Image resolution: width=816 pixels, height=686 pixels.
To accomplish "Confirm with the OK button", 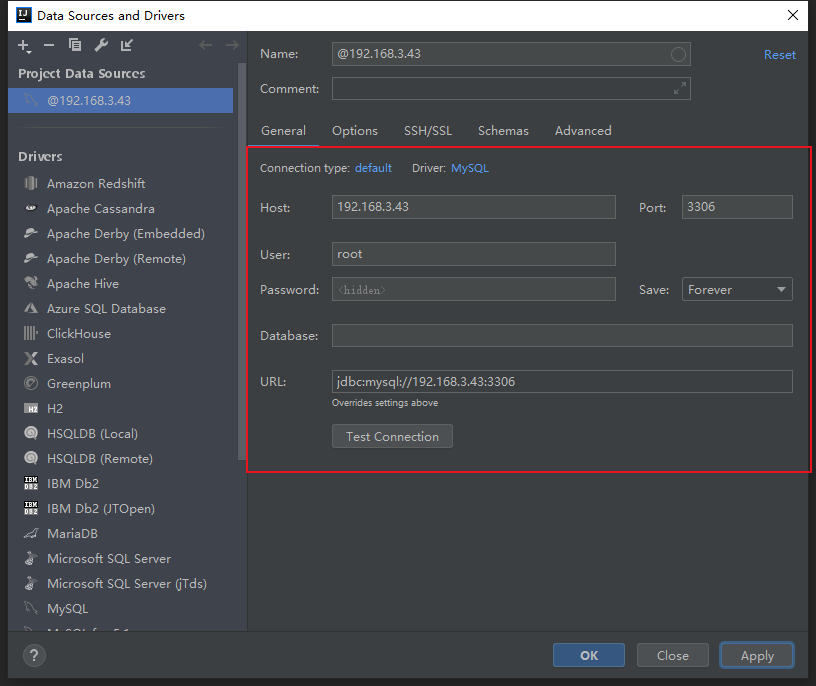I will pyautogui.click(x=589, y=655).
